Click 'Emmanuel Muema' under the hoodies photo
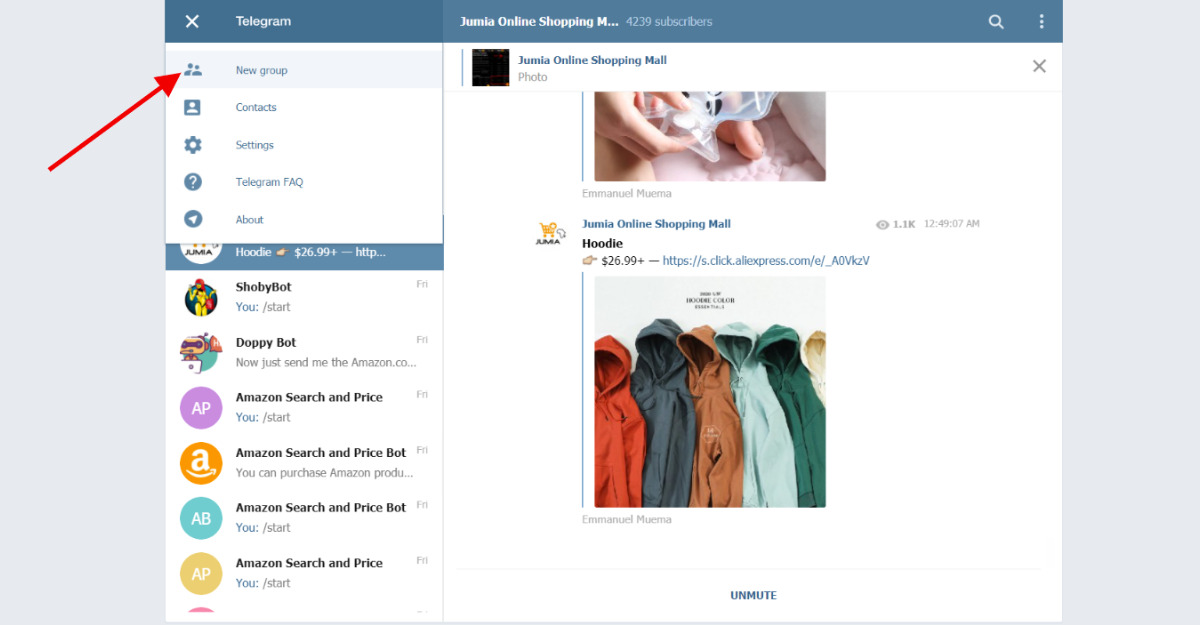The height and width of the screenshot is (625, 1200). pos(627,519)
